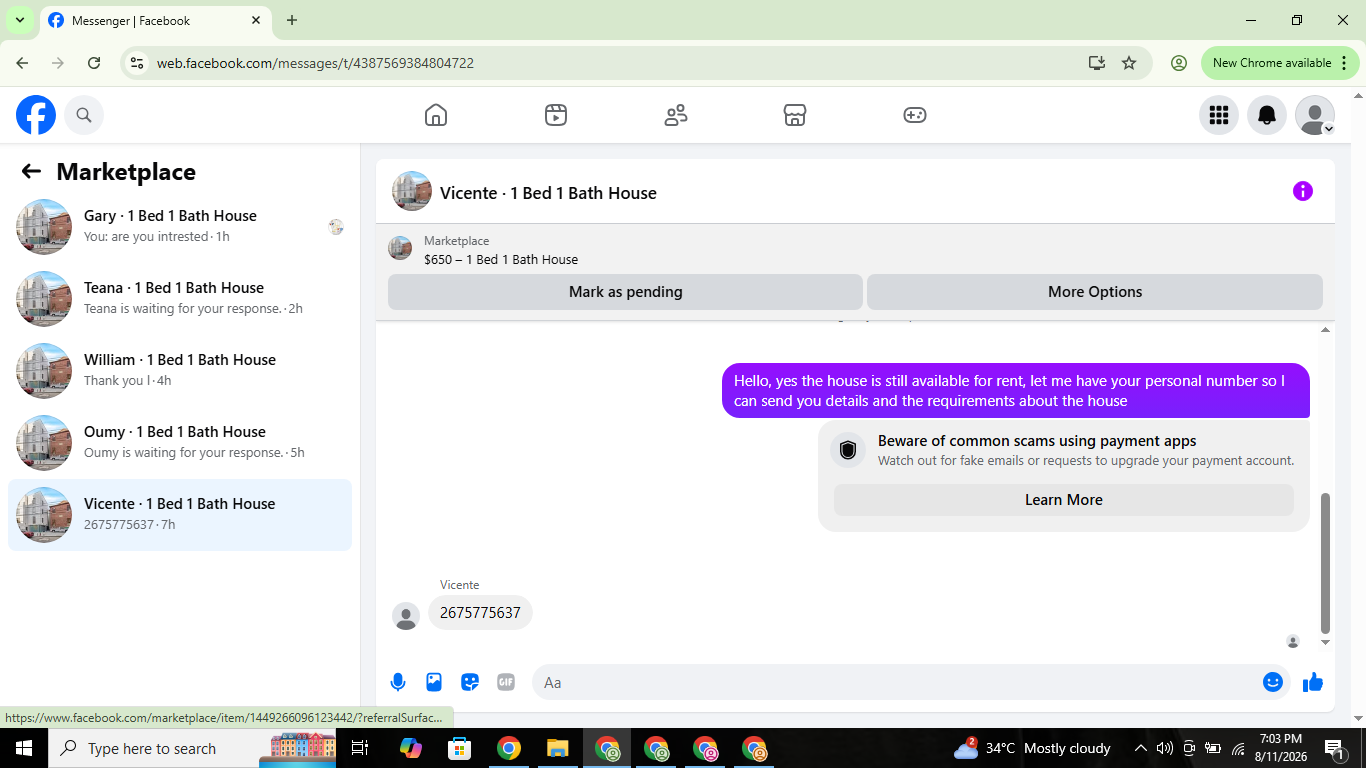Click Learn More about payment scams
The width and height of the screenshot is (1366, 768).
(x=1064, y=500)
